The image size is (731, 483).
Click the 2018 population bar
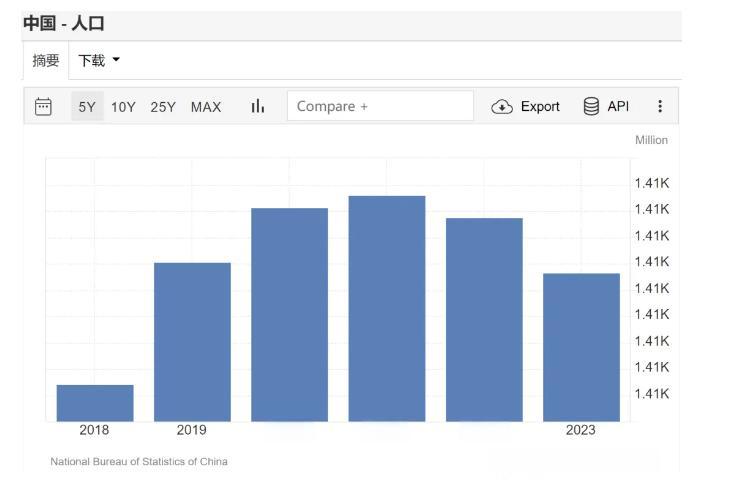pos(95,403)
